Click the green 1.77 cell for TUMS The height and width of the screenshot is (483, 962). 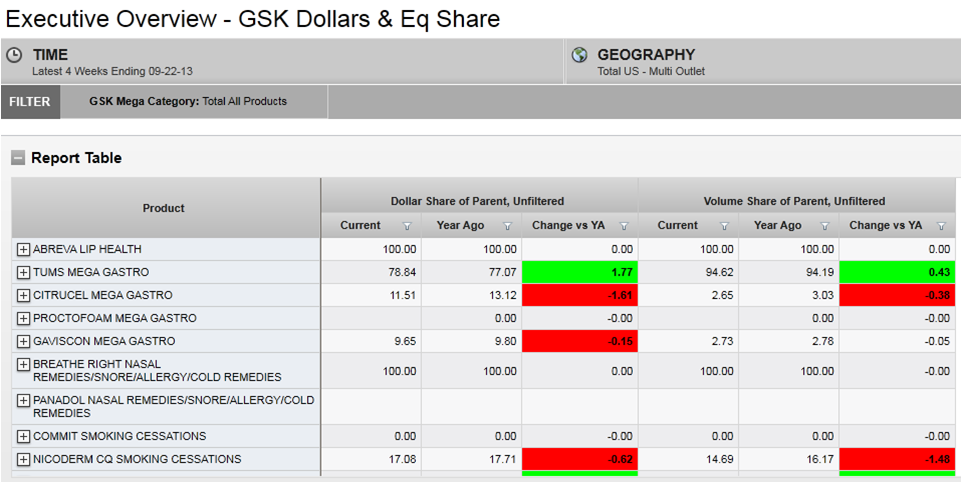click(579, 272)
